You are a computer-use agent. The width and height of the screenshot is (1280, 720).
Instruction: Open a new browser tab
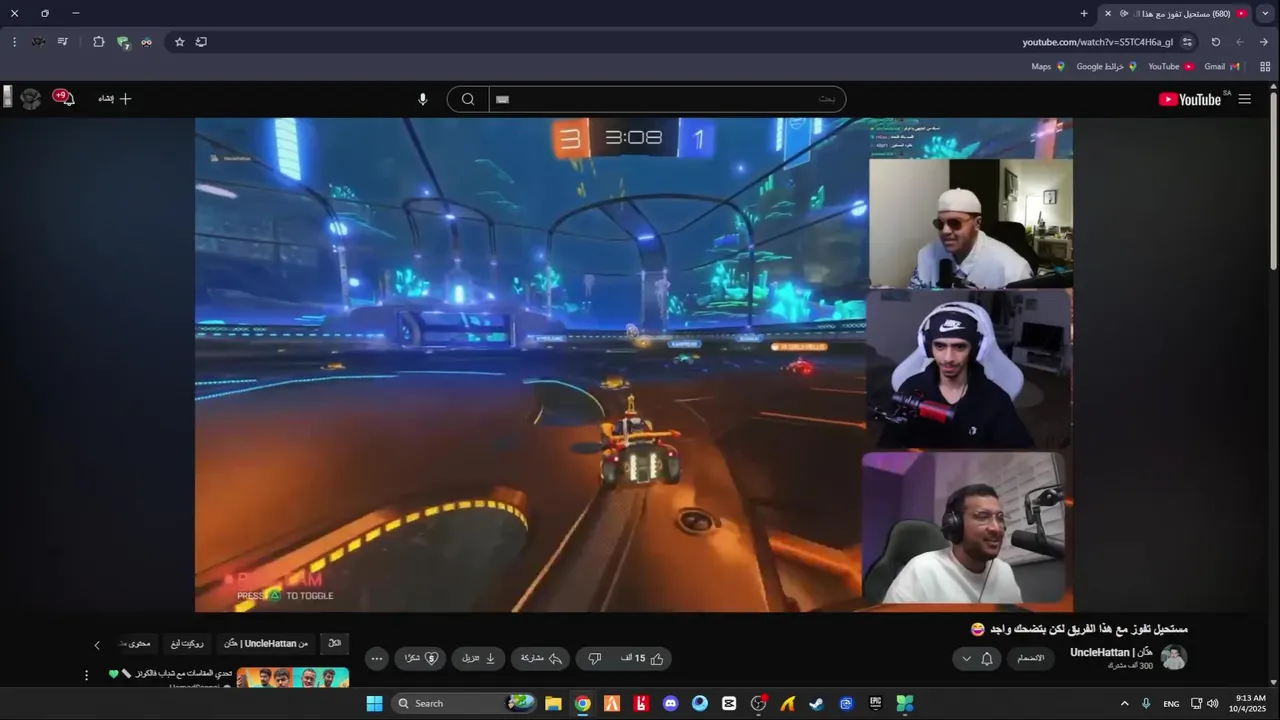(x=1084, y=14)
